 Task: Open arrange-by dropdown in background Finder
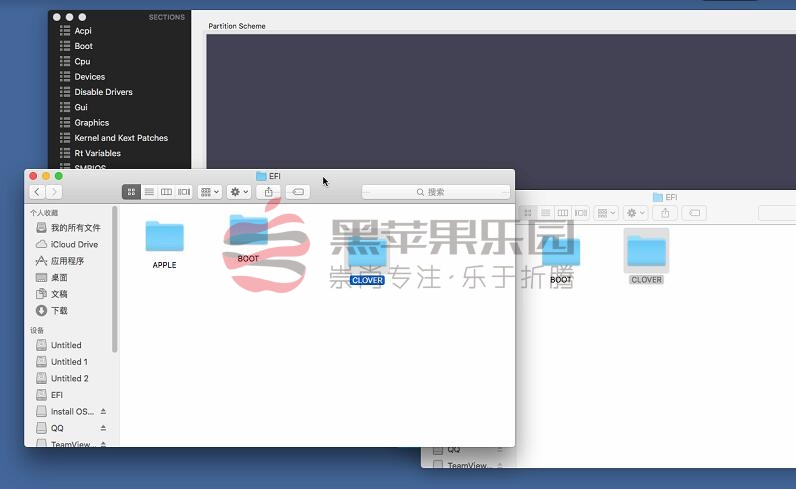pos(606,213)
